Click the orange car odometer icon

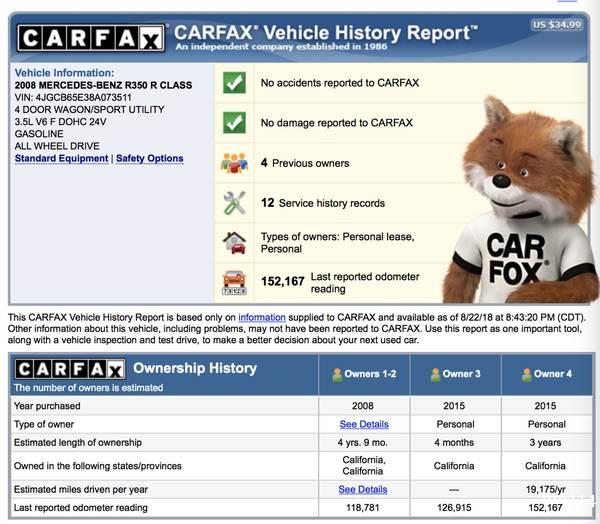click(234, 282)
